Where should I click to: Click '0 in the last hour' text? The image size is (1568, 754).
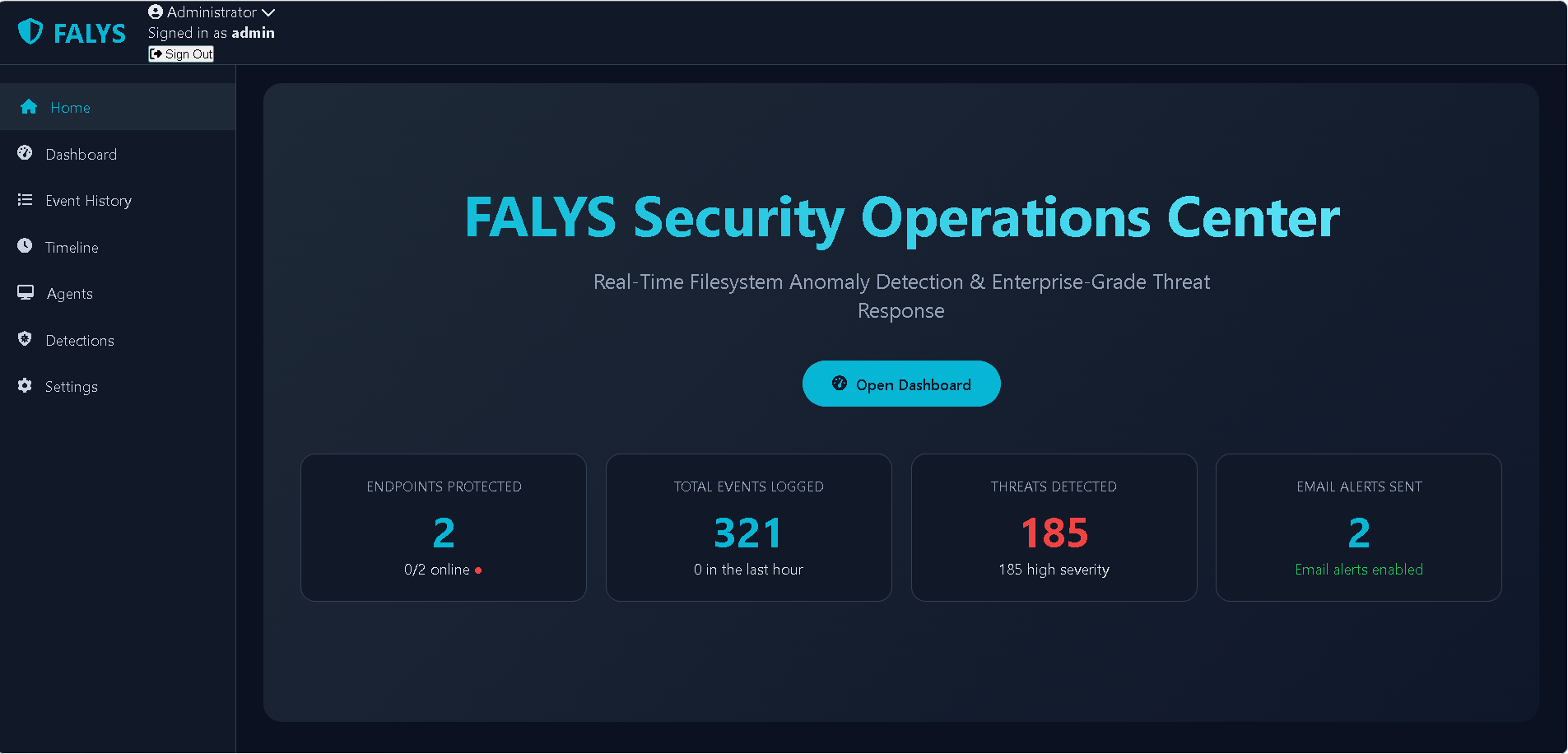point(748,570)
